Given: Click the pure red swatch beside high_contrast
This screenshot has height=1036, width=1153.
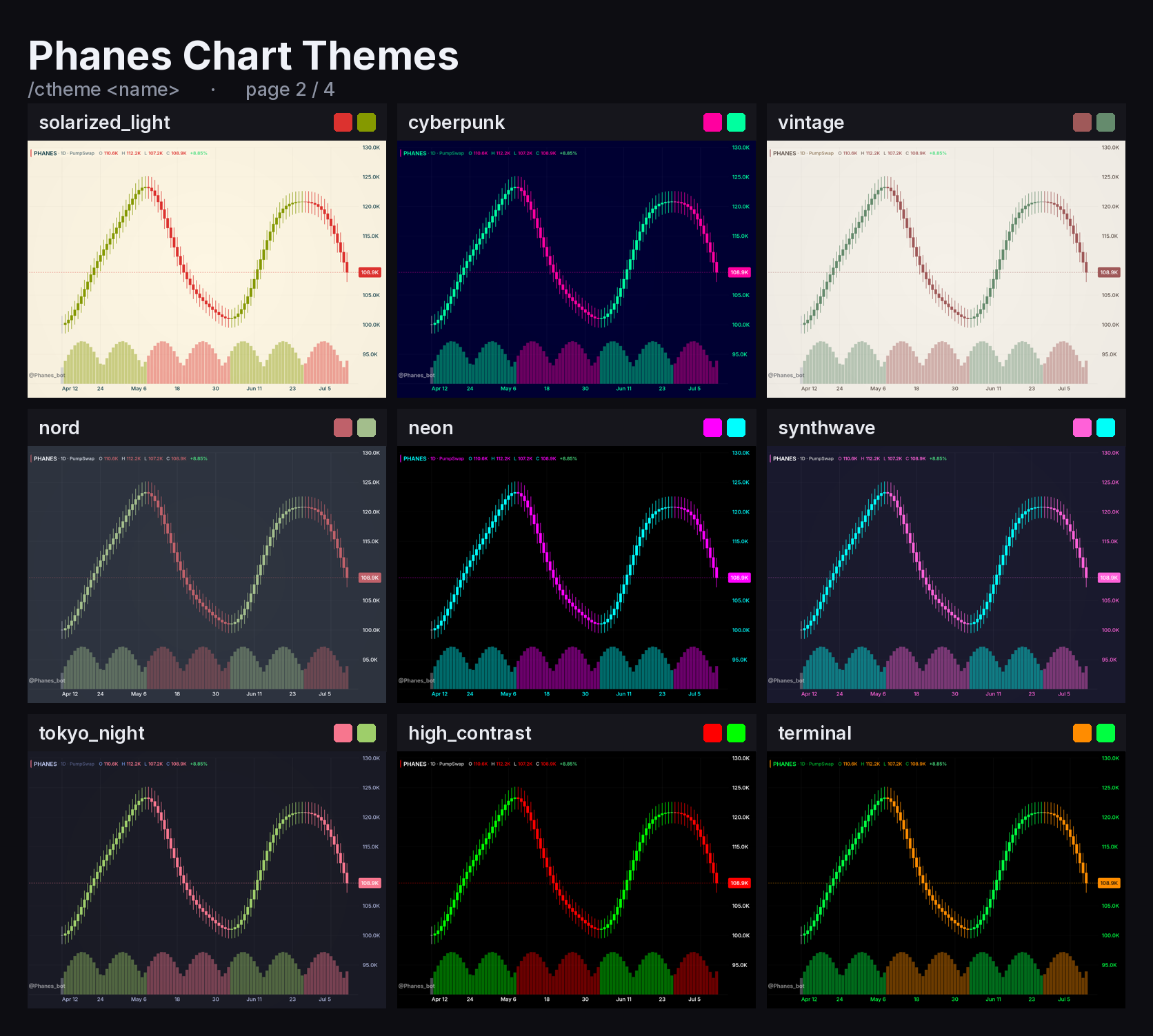Looking at the screenshot, I should (x=712, y=733).
